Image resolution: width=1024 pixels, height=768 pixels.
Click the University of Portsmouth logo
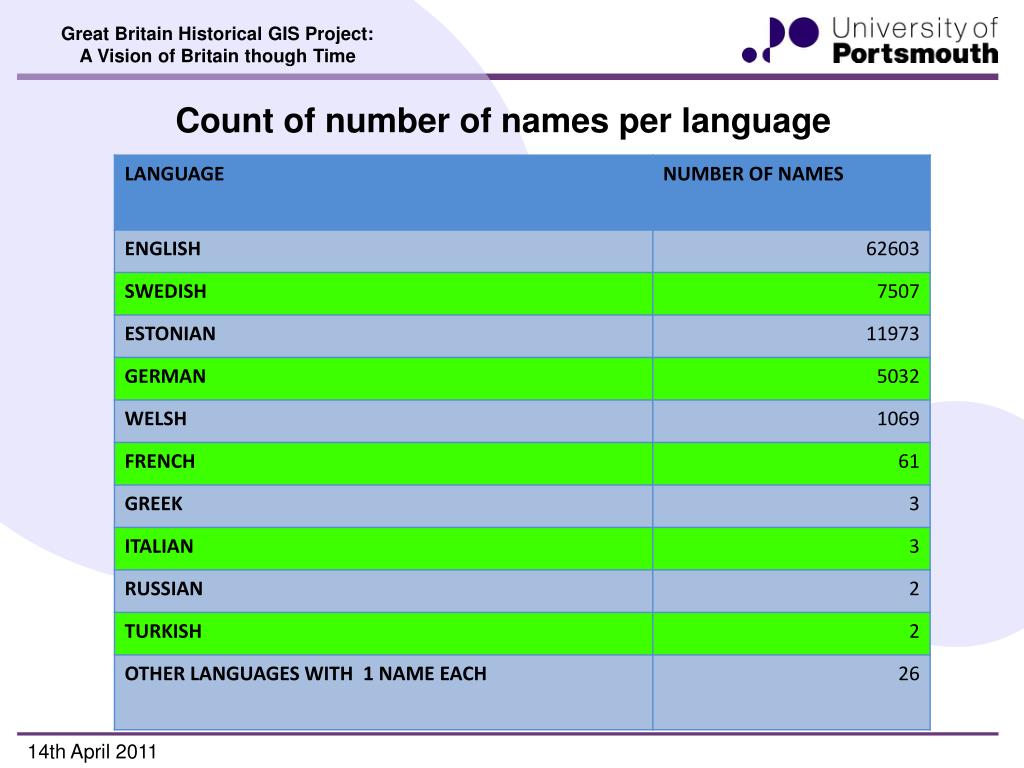click(x=870, y=40)
